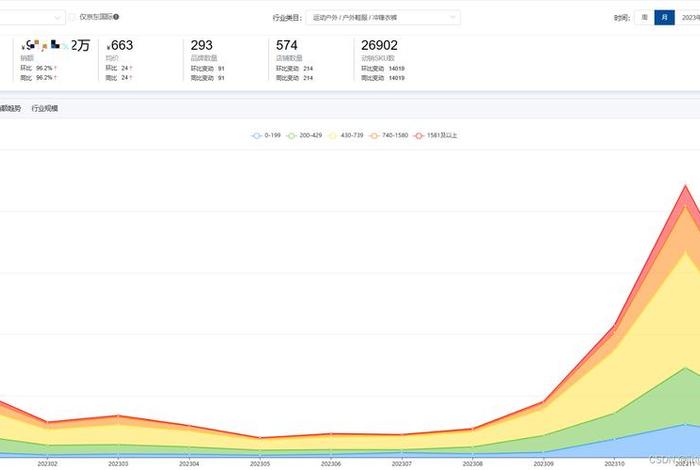Toggle the 430-739 legend series
This screenshot has height=470, width=700.
(346, 135)
